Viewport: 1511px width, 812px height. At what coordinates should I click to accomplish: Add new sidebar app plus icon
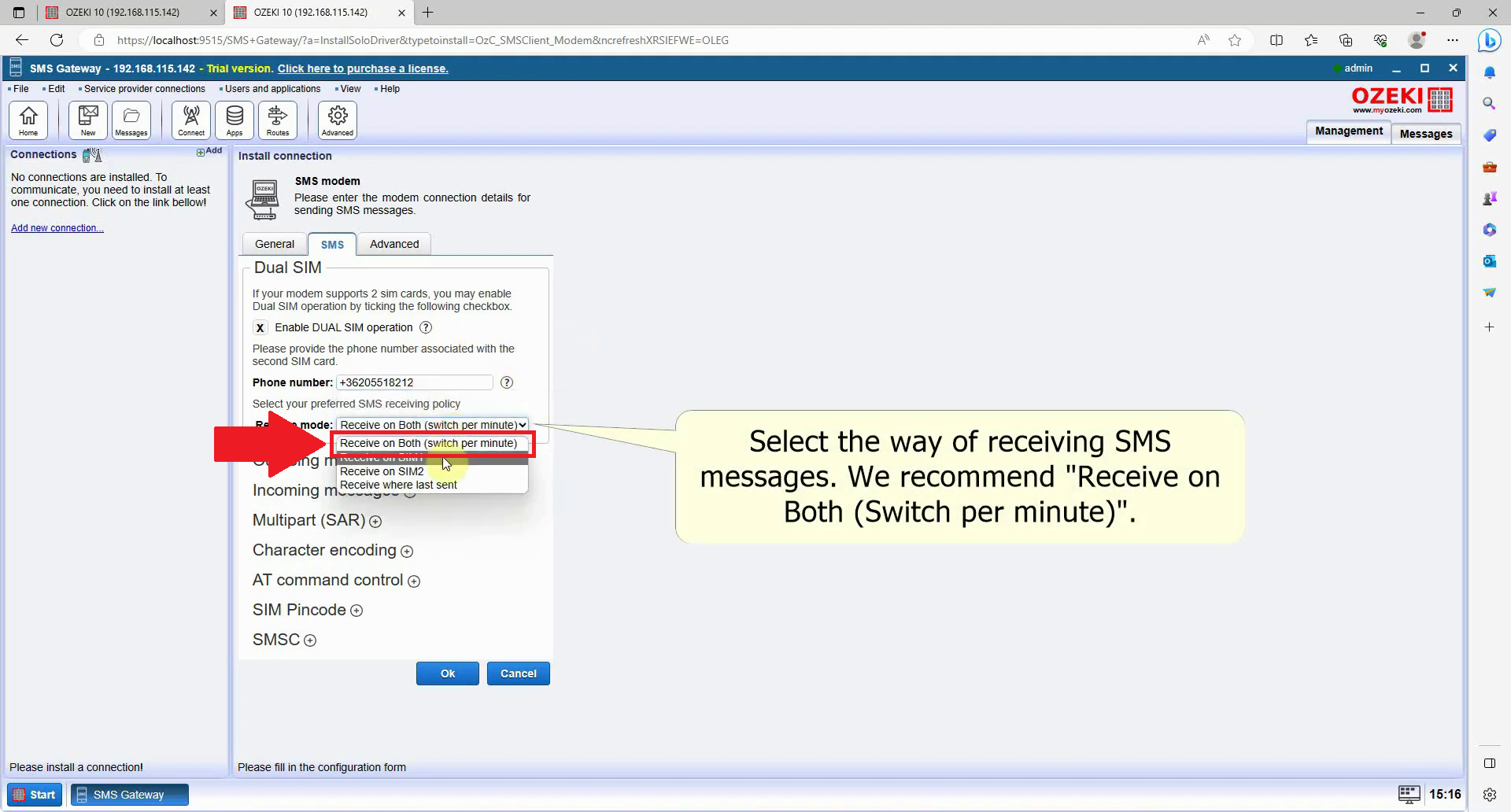(x=1489, y=327)
